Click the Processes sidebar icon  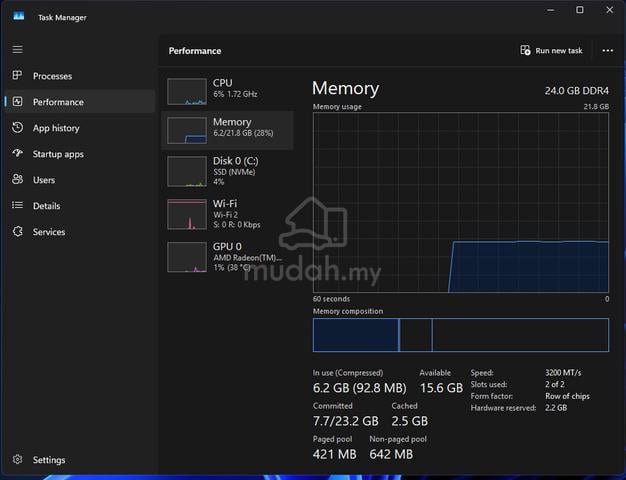point(17,75)
